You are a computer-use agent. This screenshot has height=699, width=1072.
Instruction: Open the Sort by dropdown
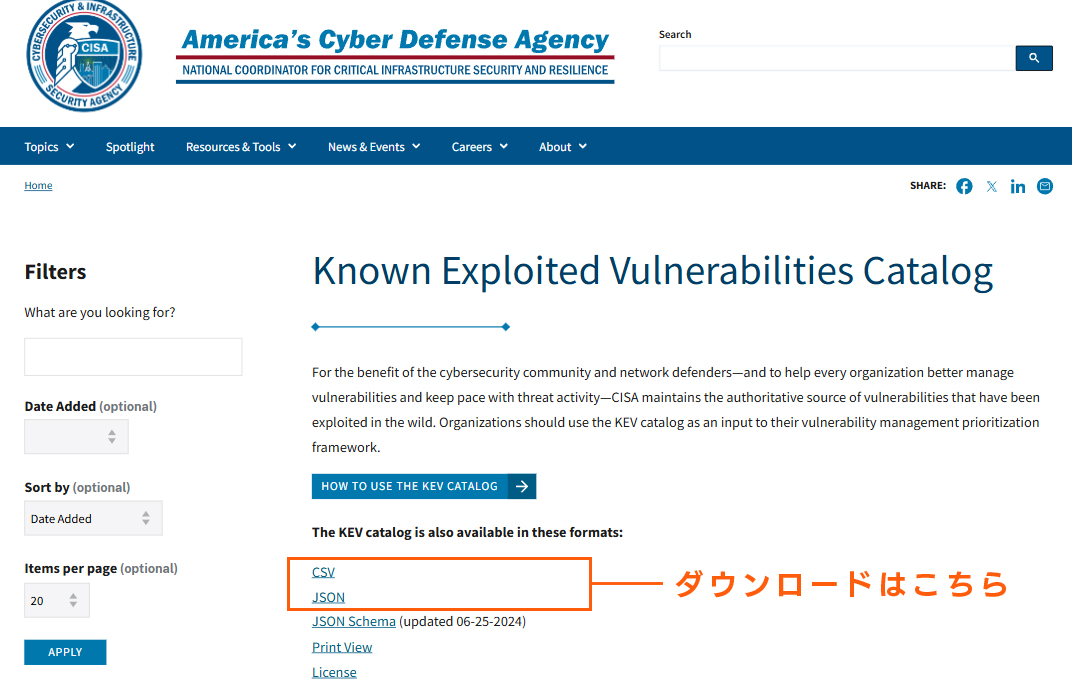click(93, 518)
